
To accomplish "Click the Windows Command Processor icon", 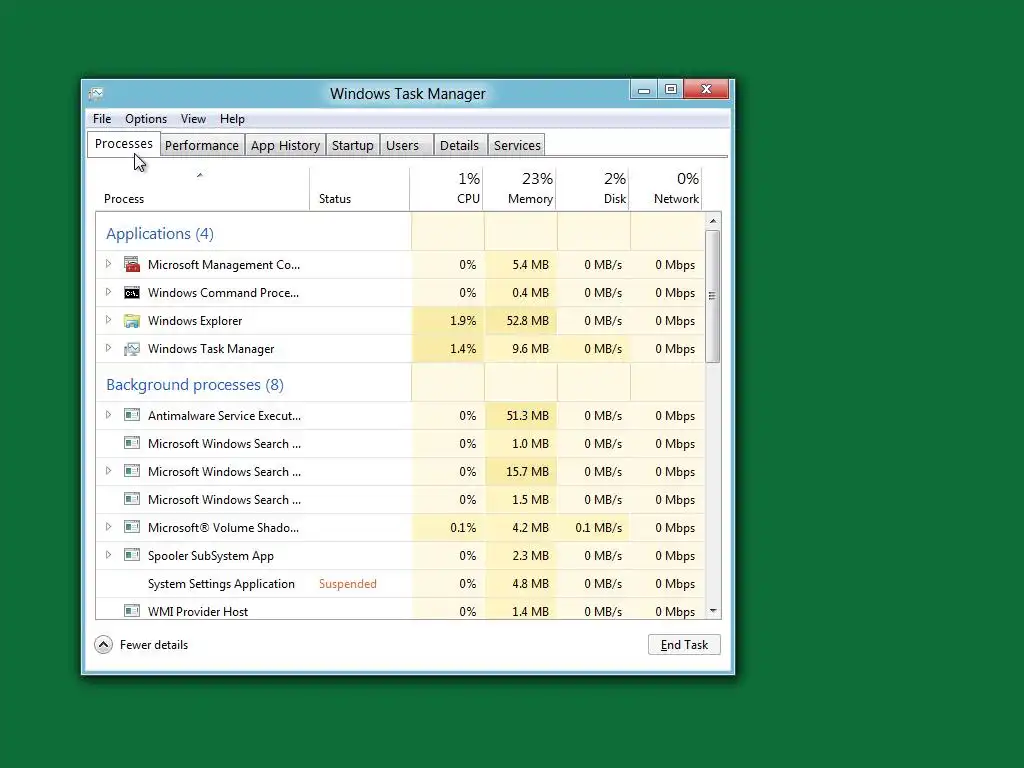I will [132, 293].
